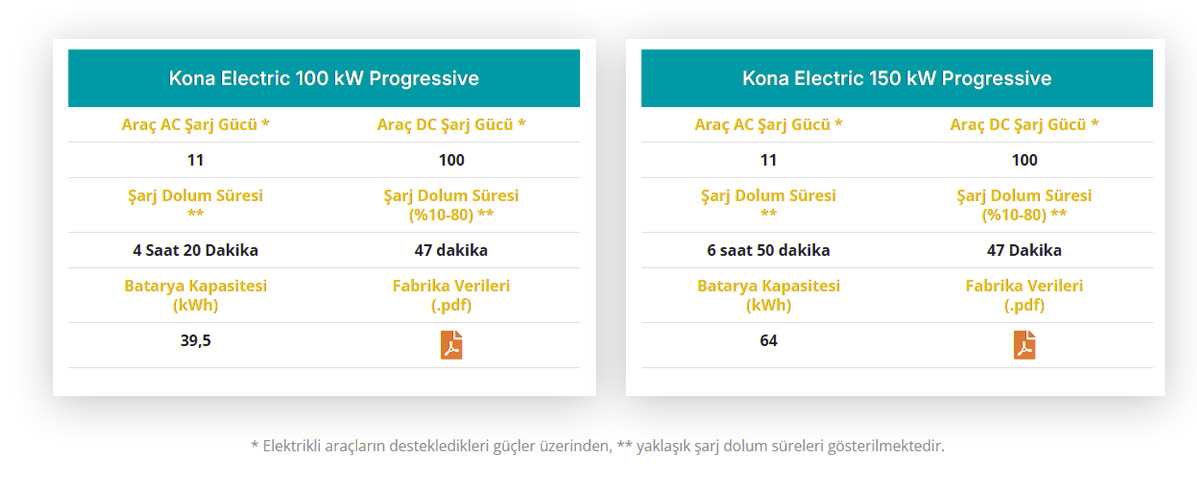Select the Kona Electric 100 kW Progressive header
The width and height of the screenshot is (1197, 493).
tap(324, 78)
